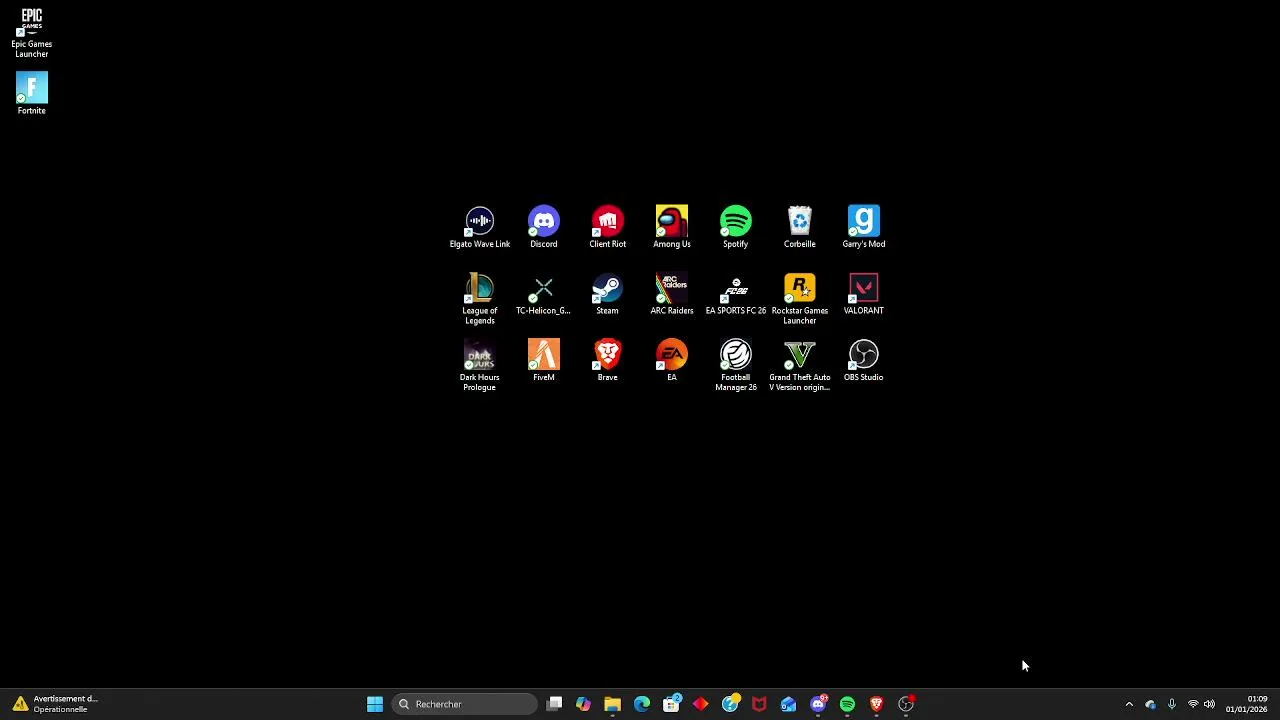Viewport: 1280px width, 720px height.
Task: Select the Football Manager 26 icon
Action: tap(735, 366)
